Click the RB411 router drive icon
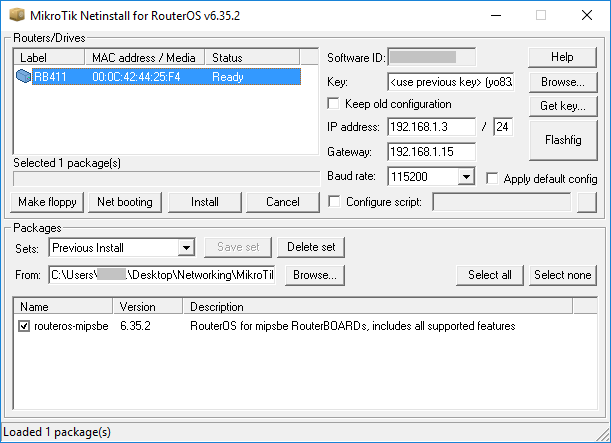Viewport: 611px width, 443px height. (x=23, y=76)
